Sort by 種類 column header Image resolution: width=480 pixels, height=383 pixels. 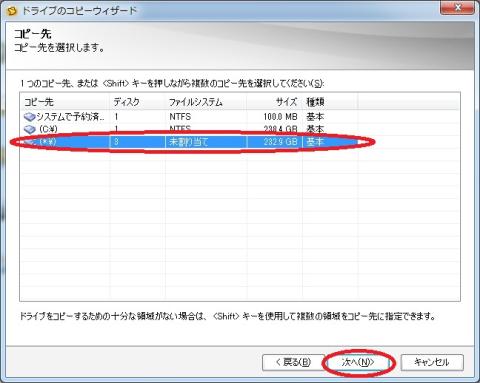click(x=330, y=102)
